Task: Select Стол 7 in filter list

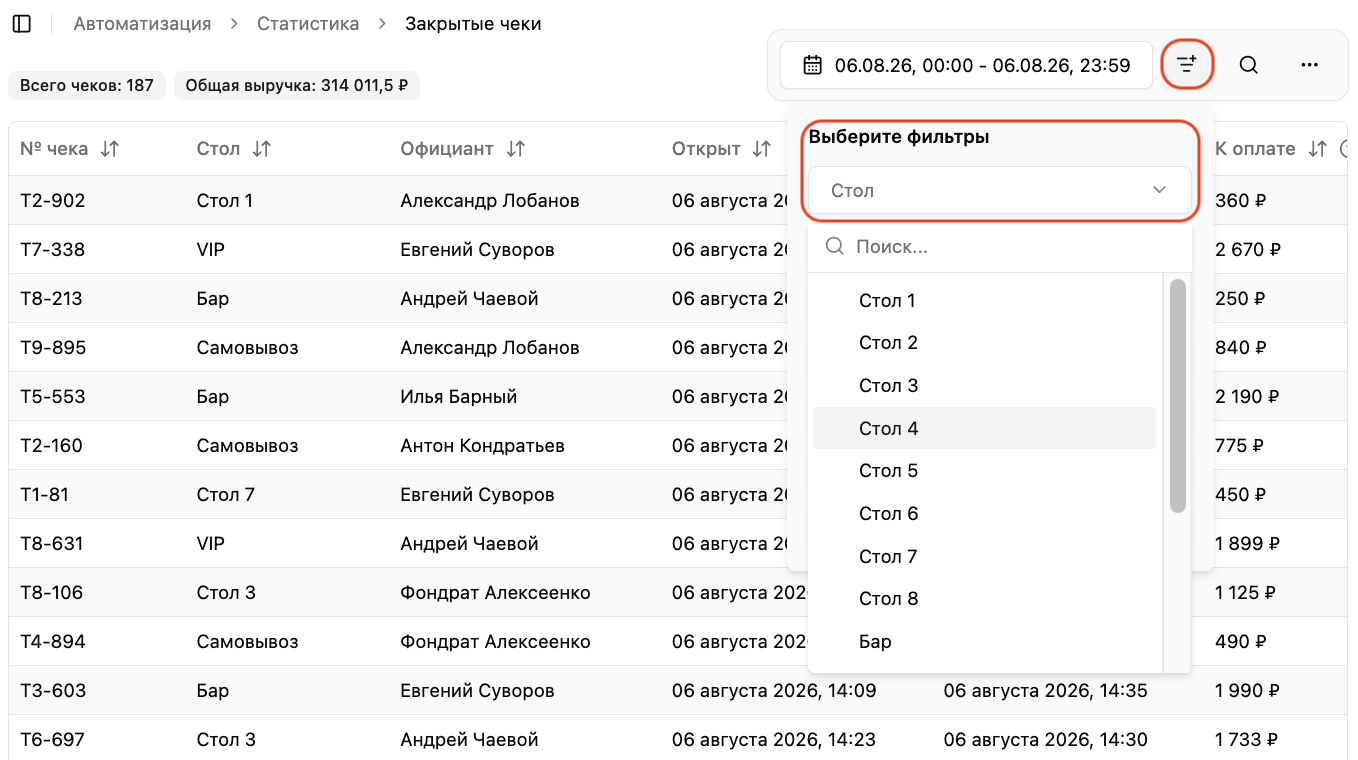Action: pos(985,556)
